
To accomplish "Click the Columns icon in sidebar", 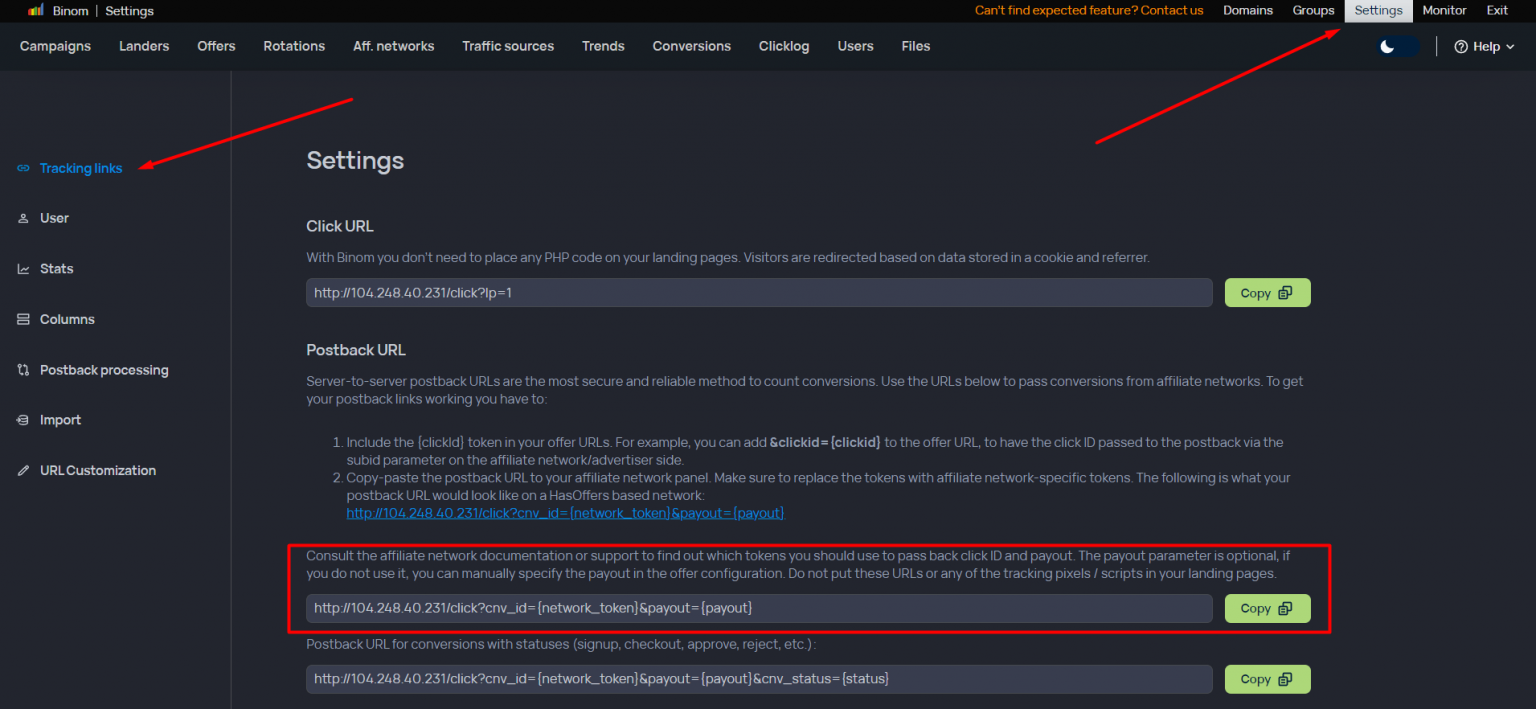I will [23, 320].
